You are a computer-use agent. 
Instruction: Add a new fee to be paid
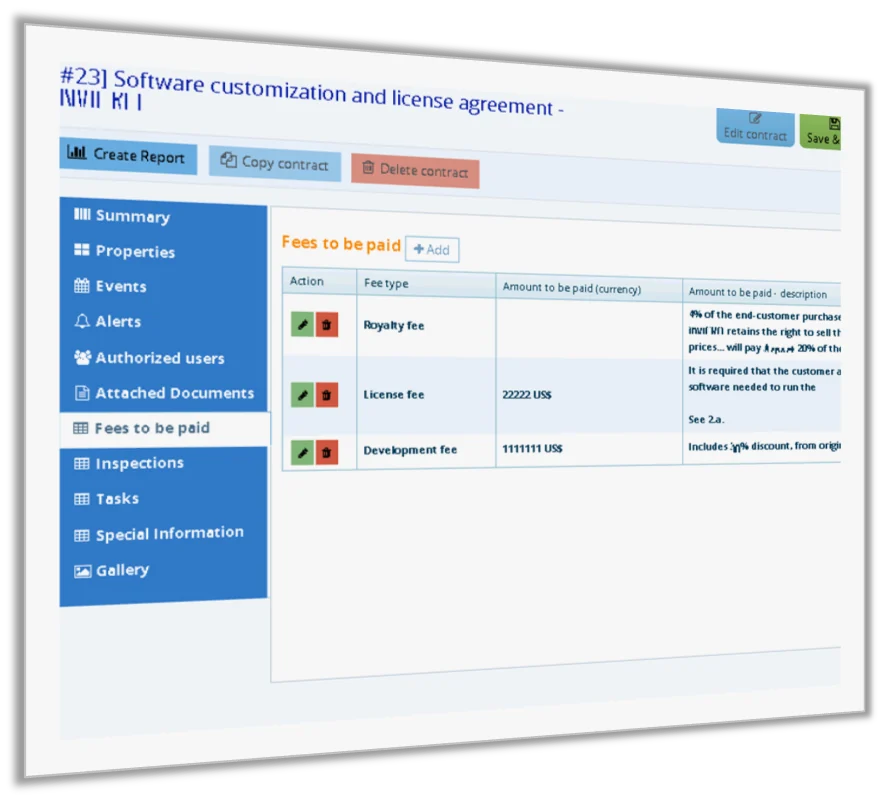(432, 250)
